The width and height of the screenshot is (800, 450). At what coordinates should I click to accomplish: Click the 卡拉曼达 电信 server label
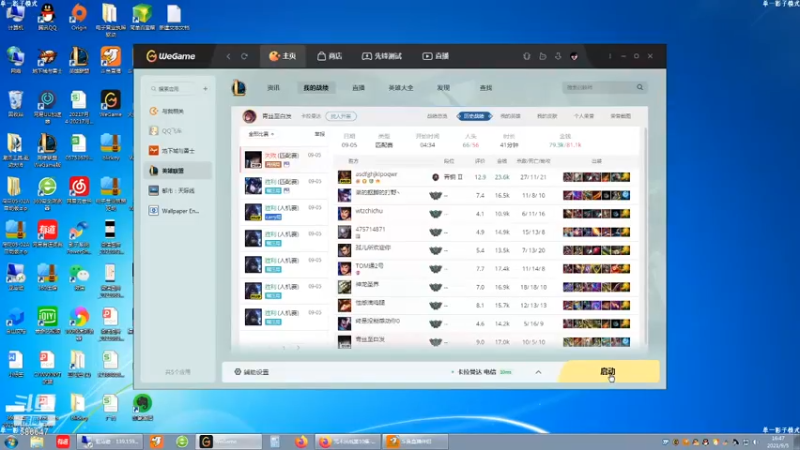(477, 372)
